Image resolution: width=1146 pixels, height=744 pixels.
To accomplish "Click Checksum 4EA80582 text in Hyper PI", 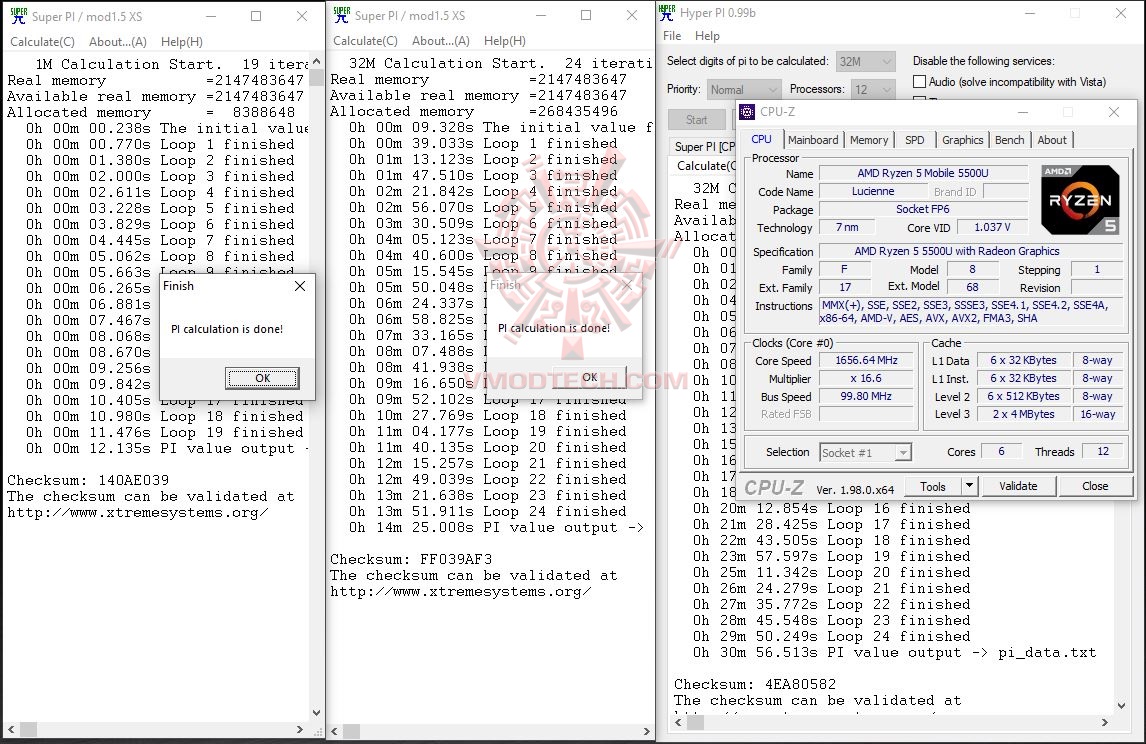I will click(755, 684).
